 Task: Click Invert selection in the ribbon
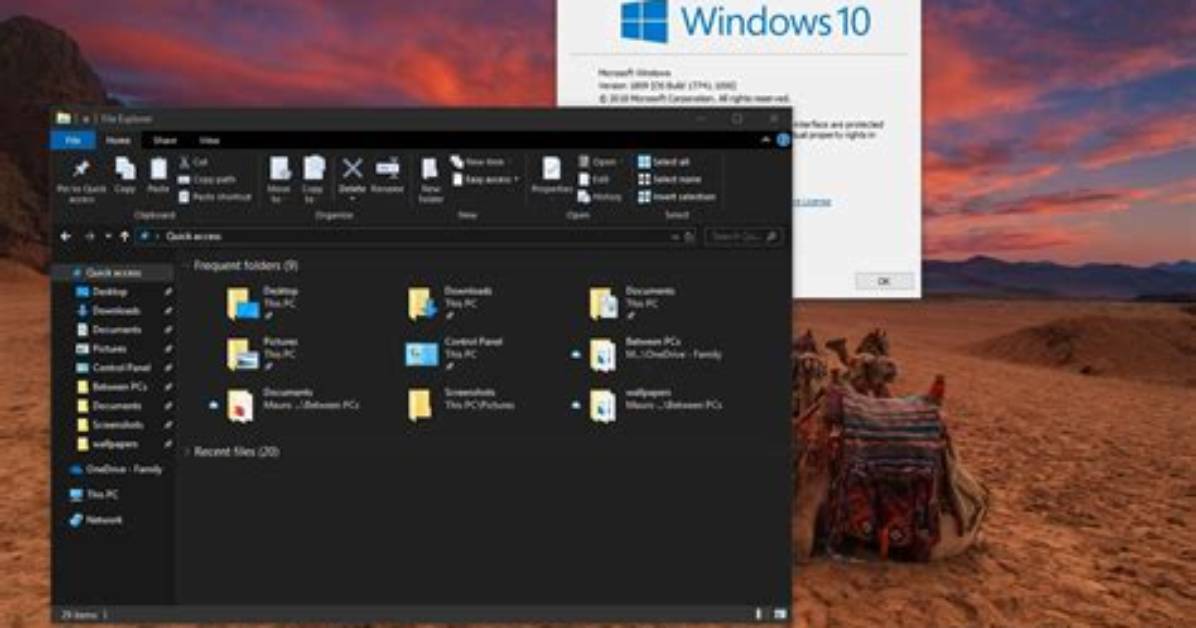(677, 197)
